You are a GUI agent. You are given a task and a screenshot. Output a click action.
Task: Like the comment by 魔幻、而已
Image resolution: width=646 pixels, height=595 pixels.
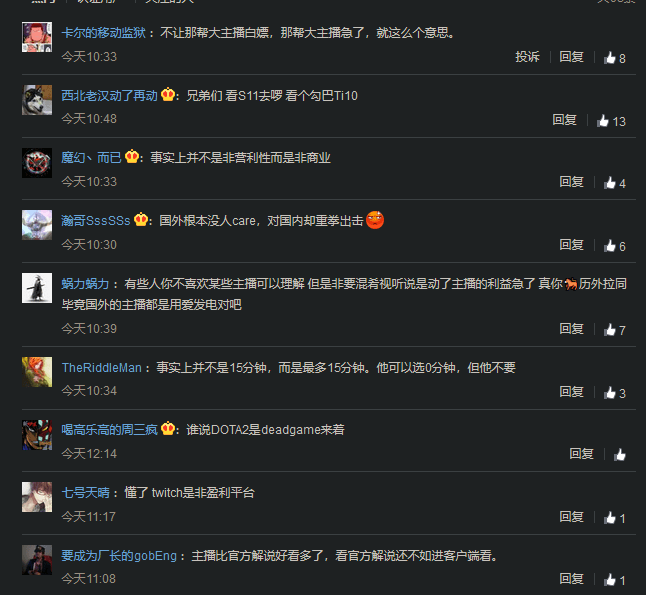pos(609,183)
